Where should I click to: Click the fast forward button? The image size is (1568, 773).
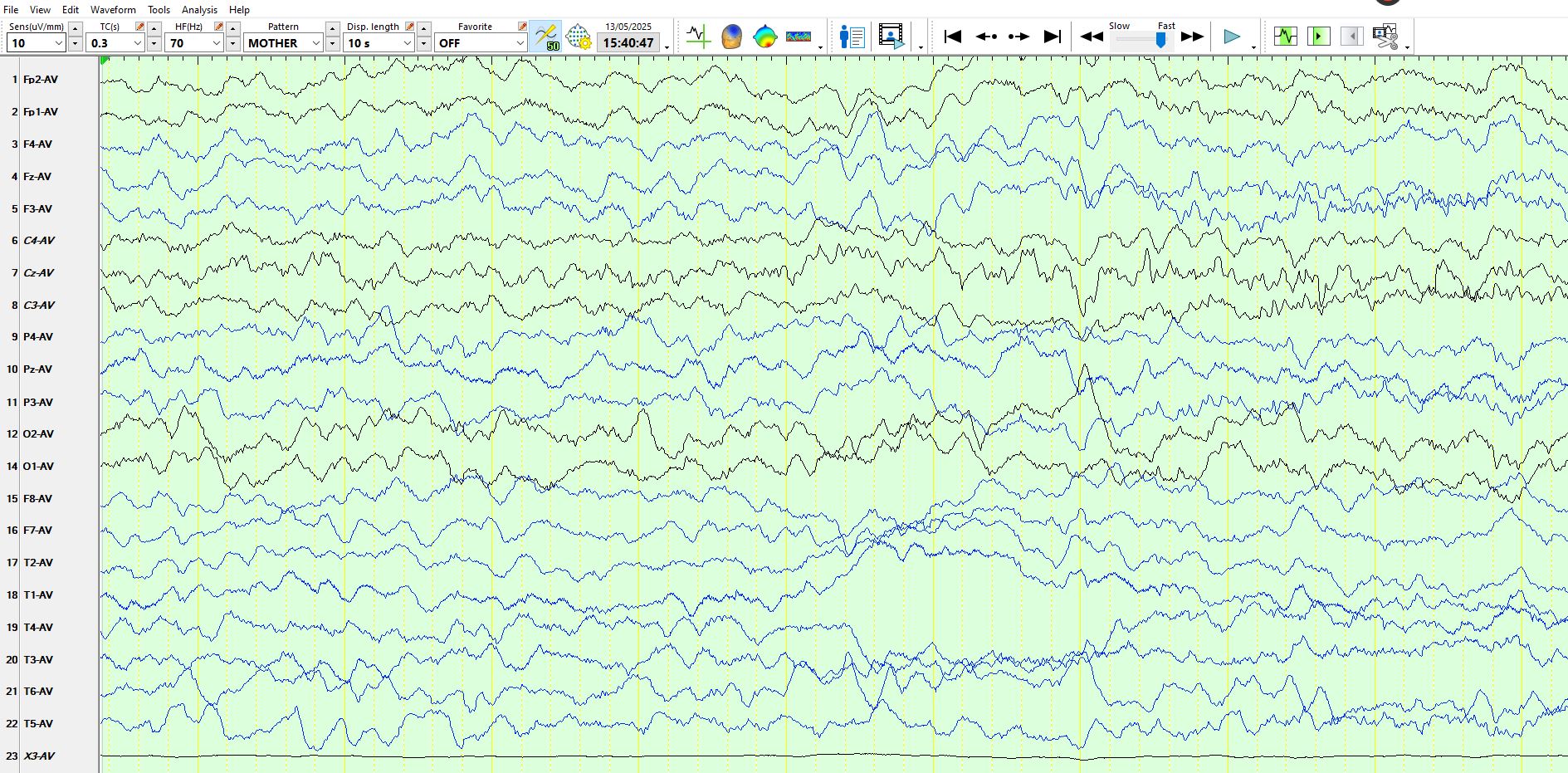coord(1192,37)
